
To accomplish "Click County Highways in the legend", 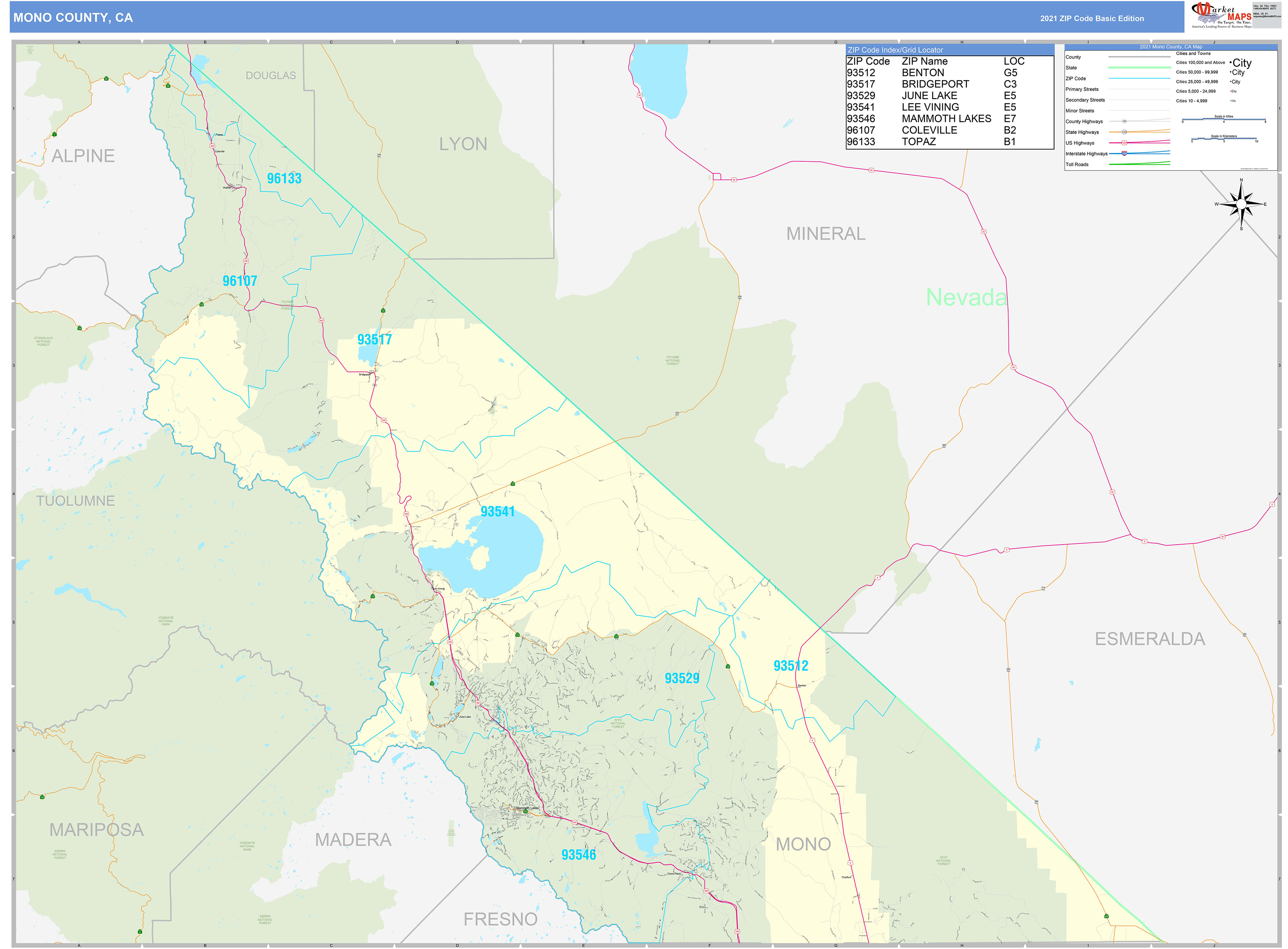I will (x=1084, y=122).
